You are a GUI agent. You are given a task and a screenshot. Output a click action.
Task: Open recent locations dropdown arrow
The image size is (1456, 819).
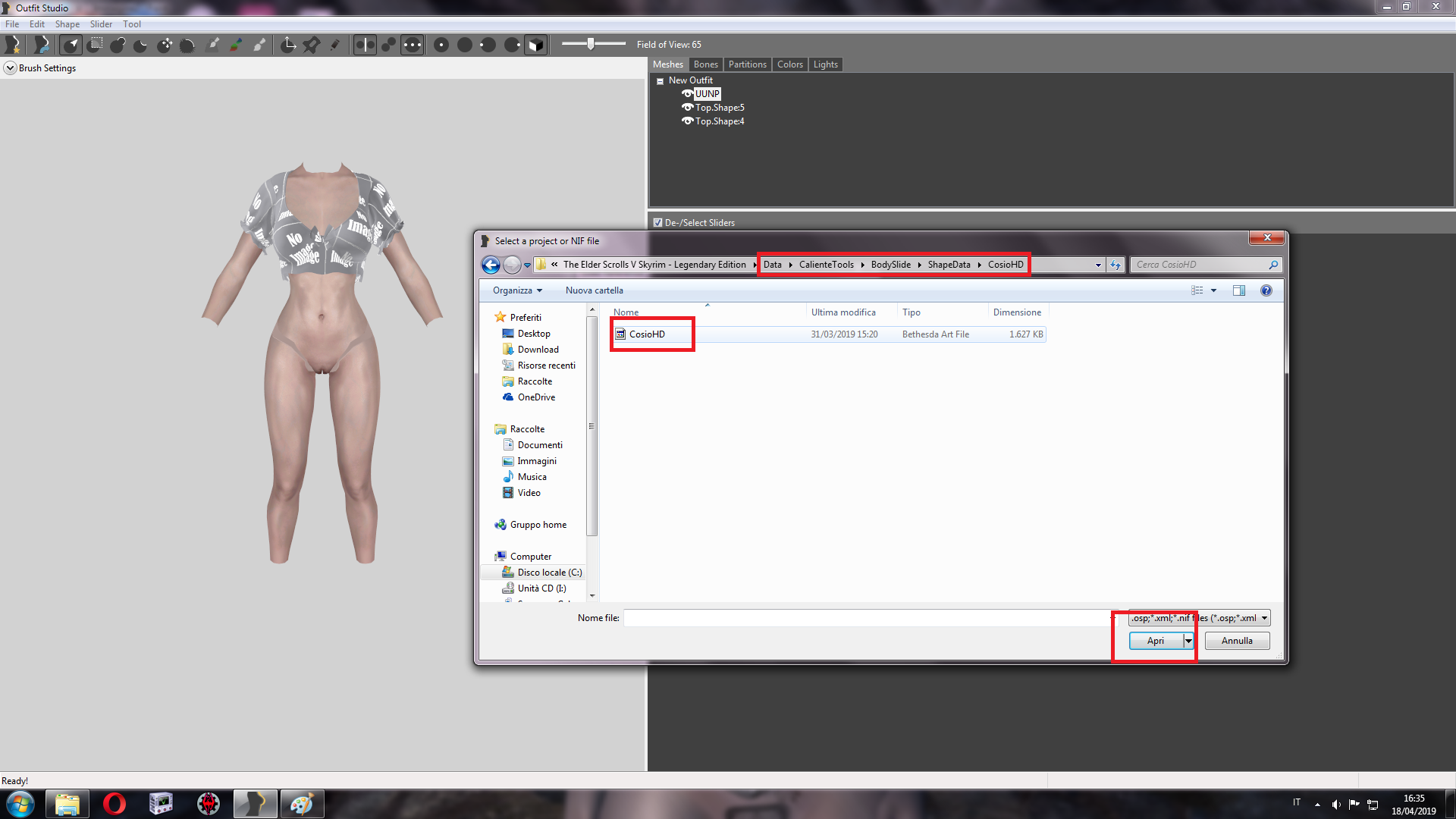(x=527, y=265)
